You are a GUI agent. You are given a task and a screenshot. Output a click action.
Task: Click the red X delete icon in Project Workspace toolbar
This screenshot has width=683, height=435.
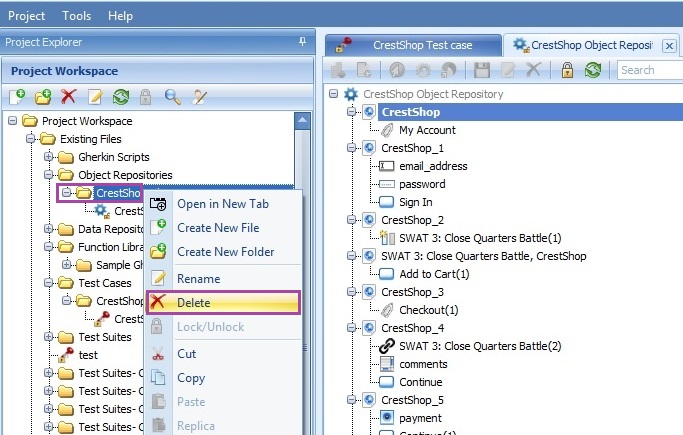coord(68,96)
